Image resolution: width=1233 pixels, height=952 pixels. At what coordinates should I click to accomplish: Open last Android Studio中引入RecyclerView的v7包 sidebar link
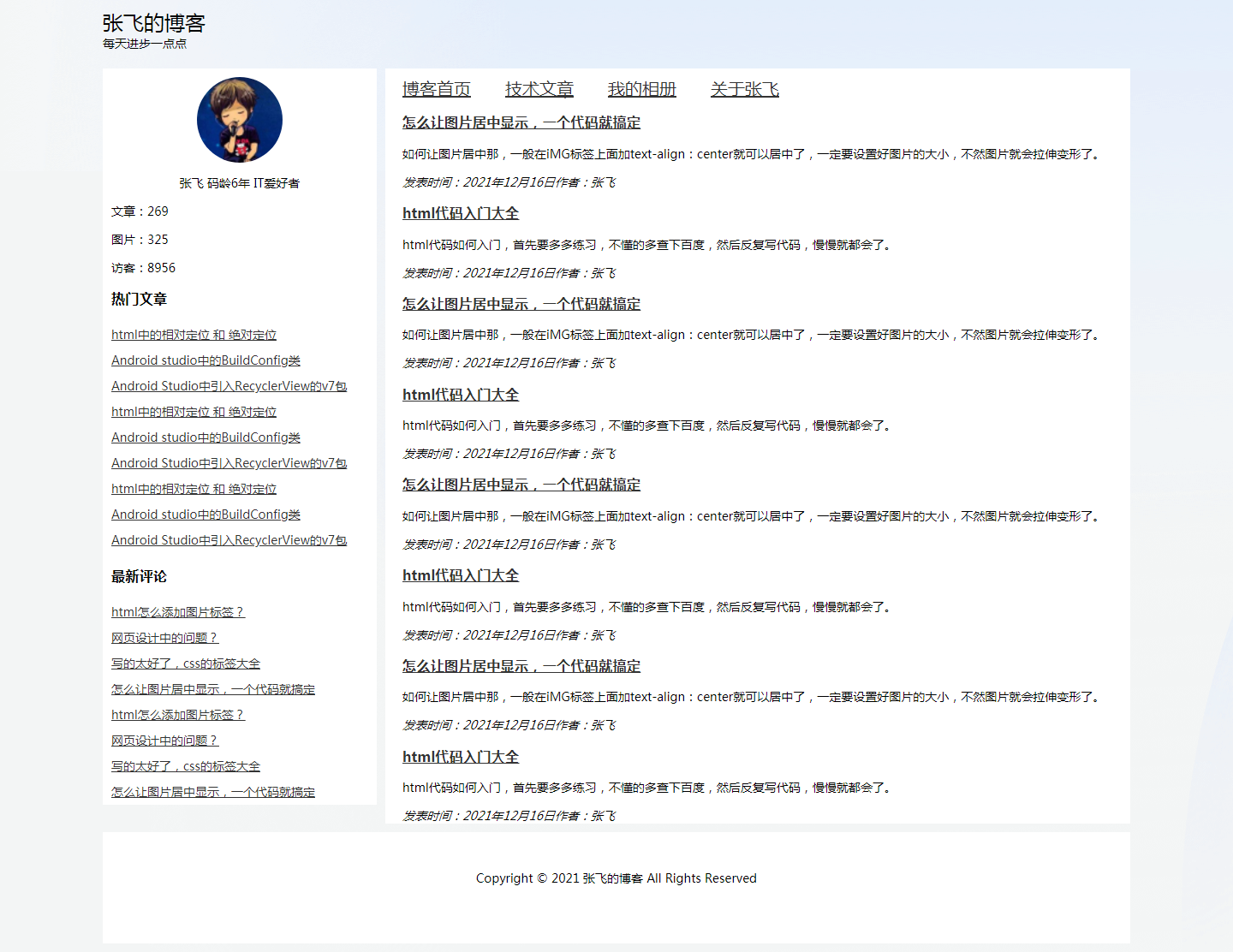[229, 540]
